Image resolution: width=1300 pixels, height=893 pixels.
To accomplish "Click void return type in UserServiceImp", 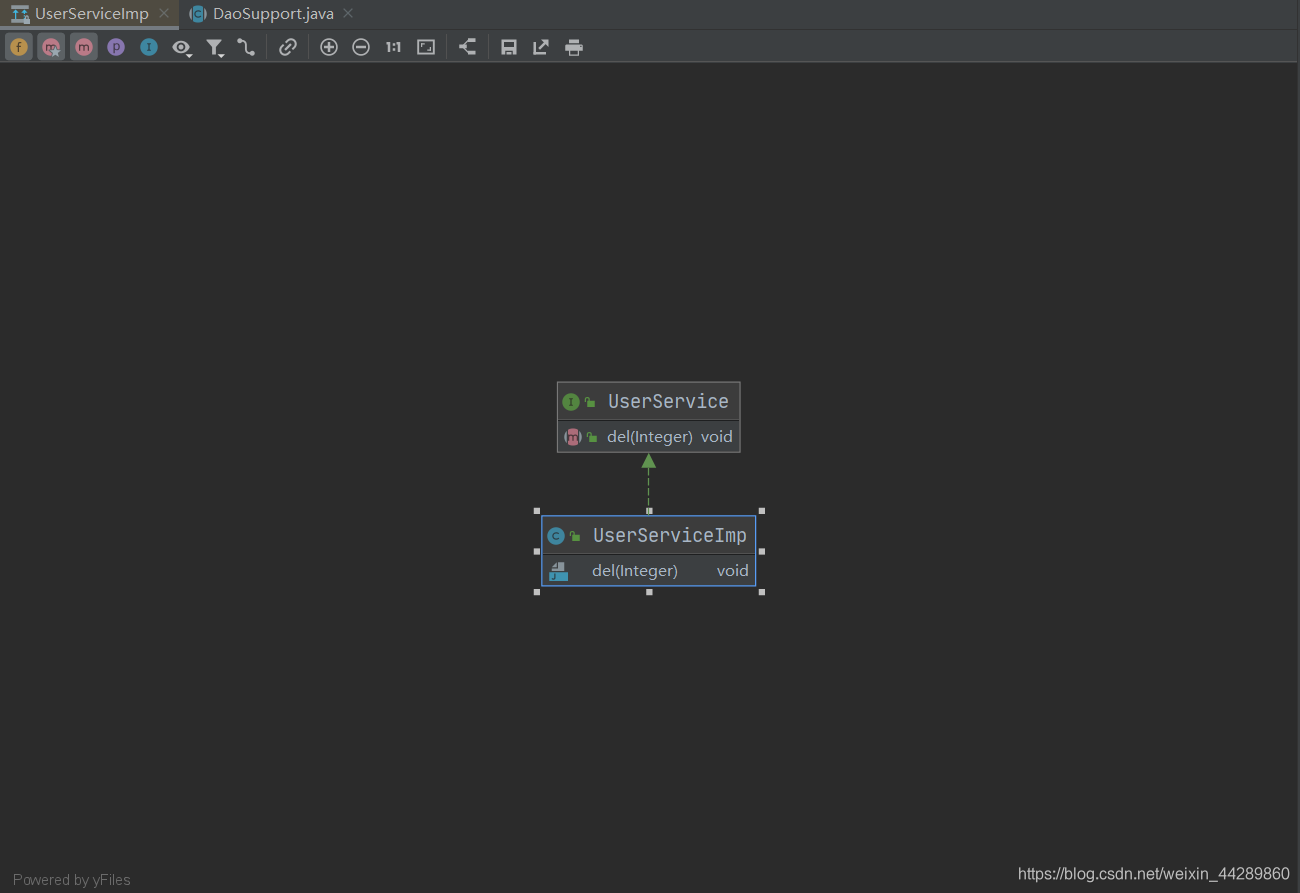I will [732, 571].
